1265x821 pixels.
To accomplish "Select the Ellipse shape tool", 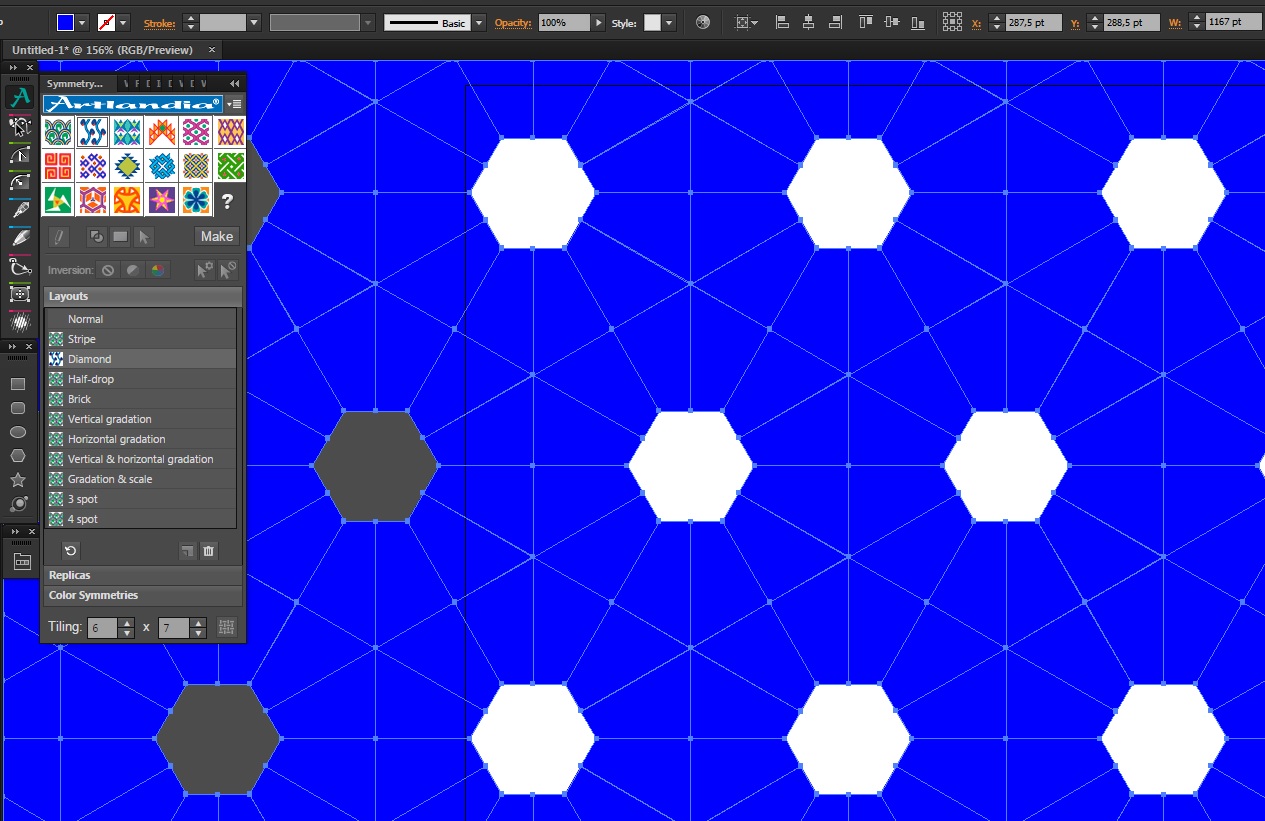I will [18, 432].
